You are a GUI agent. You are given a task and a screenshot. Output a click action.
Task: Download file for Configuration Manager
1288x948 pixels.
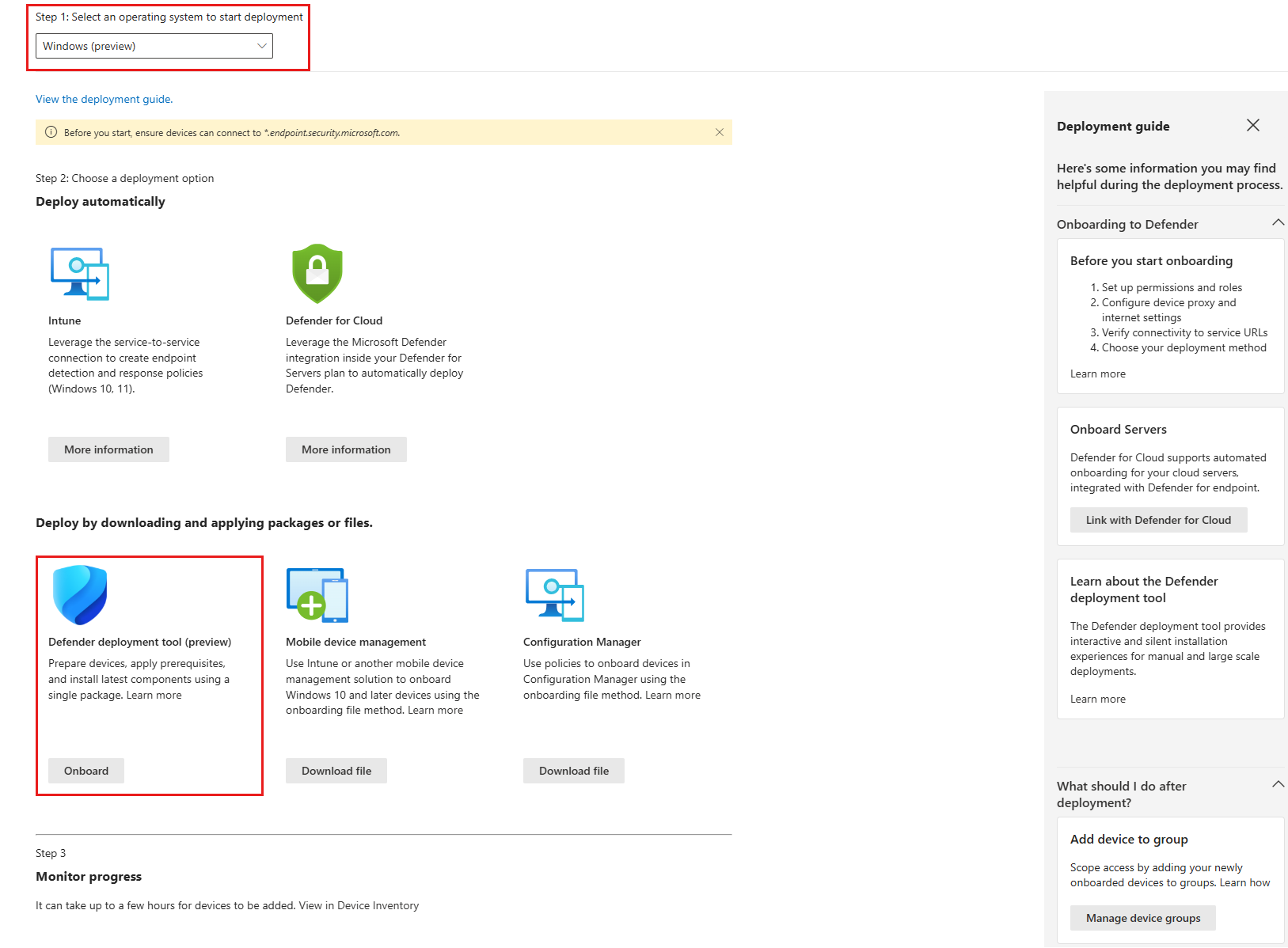574,771
